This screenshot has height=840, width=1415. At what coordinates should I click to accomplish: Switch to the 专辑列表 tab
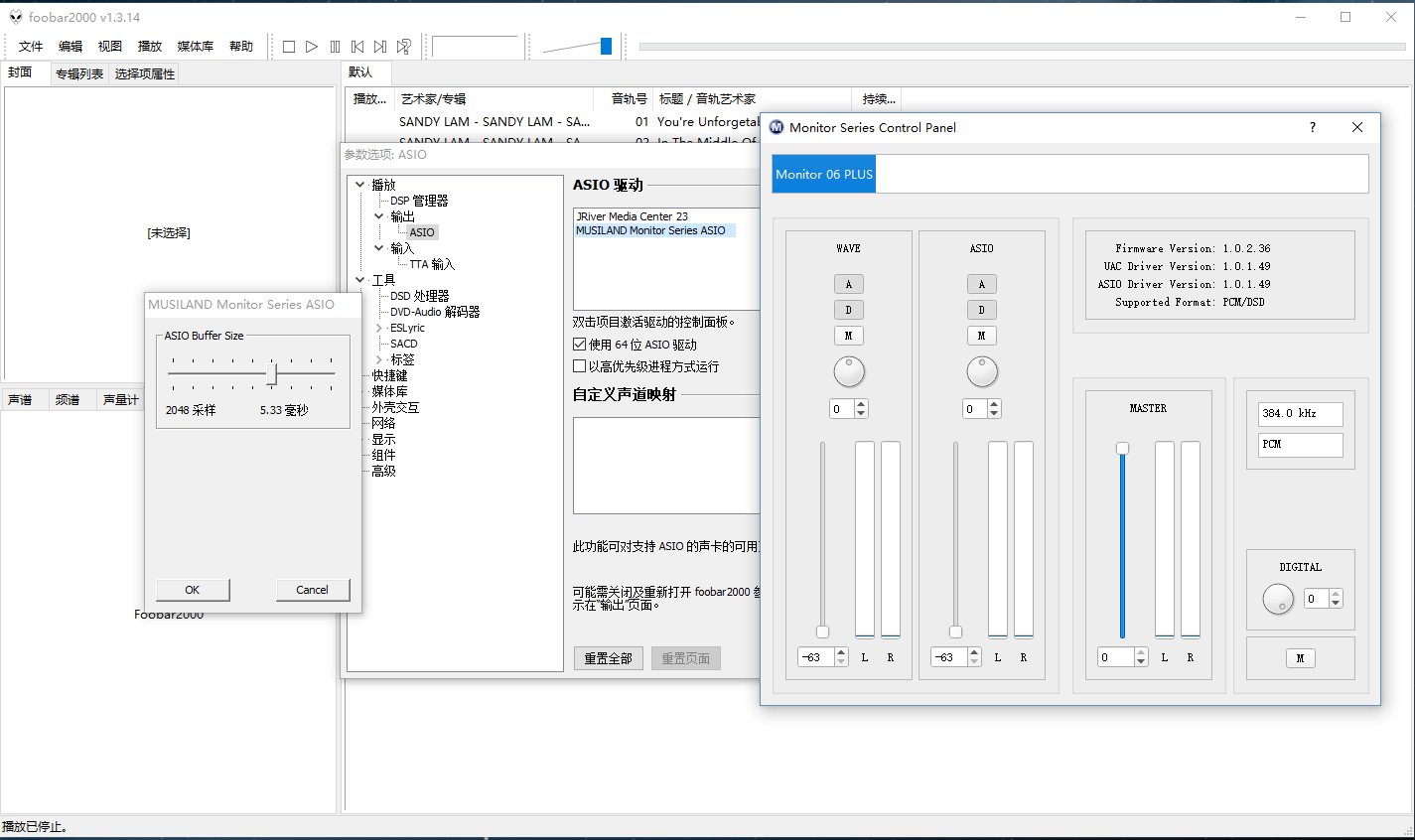coord(79,73)
